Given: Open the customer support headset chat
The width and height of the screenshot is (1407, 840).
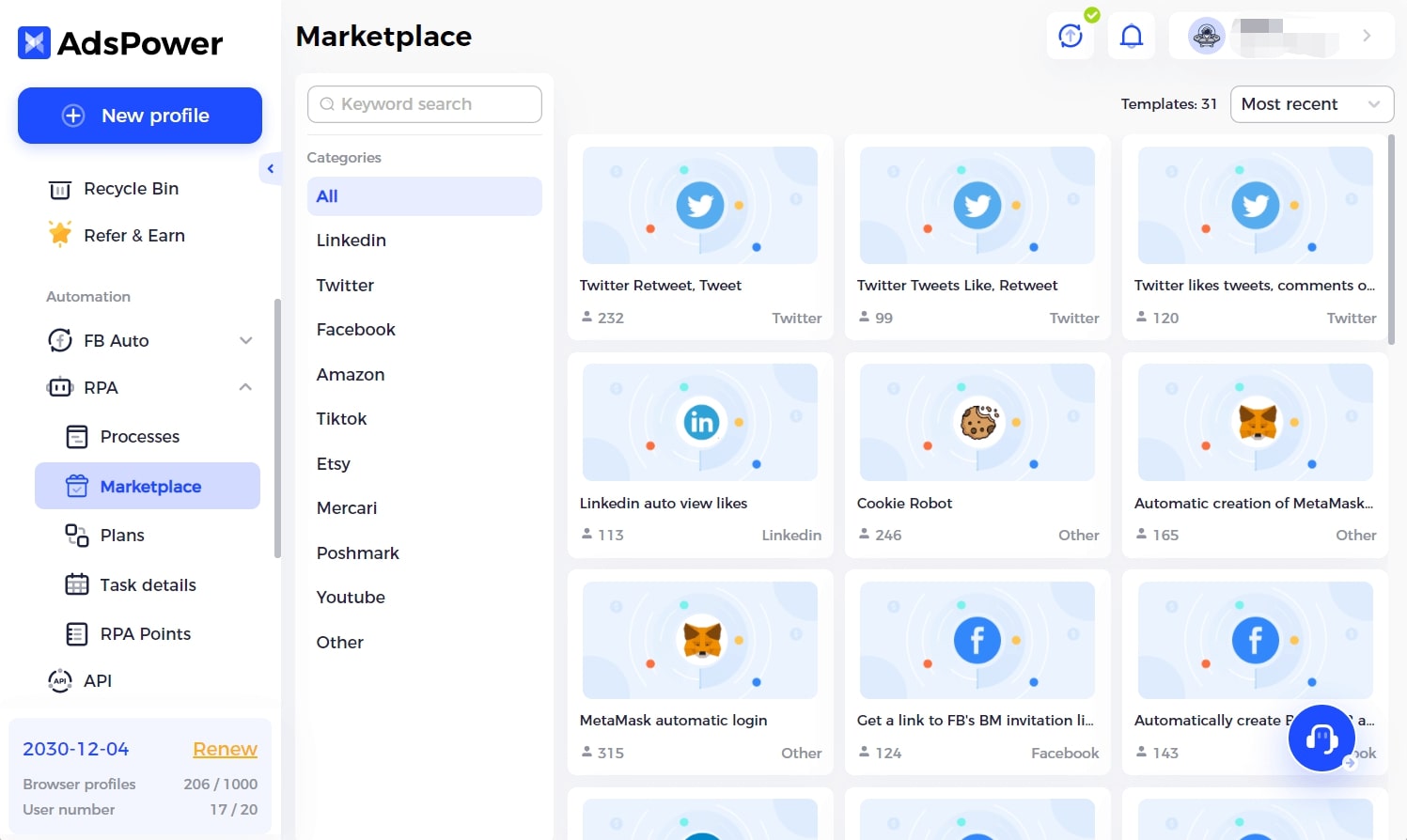Looking at the screenshot, I should click(1321, 739).
